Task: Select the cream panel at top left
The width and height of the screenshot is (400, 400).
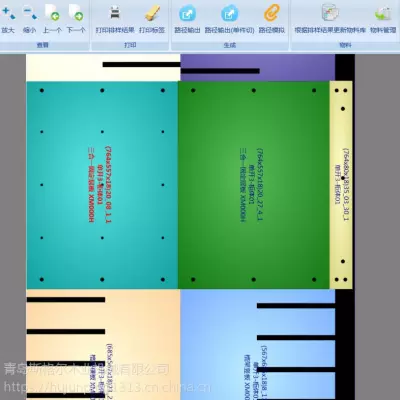Action: tap(103, 68)
